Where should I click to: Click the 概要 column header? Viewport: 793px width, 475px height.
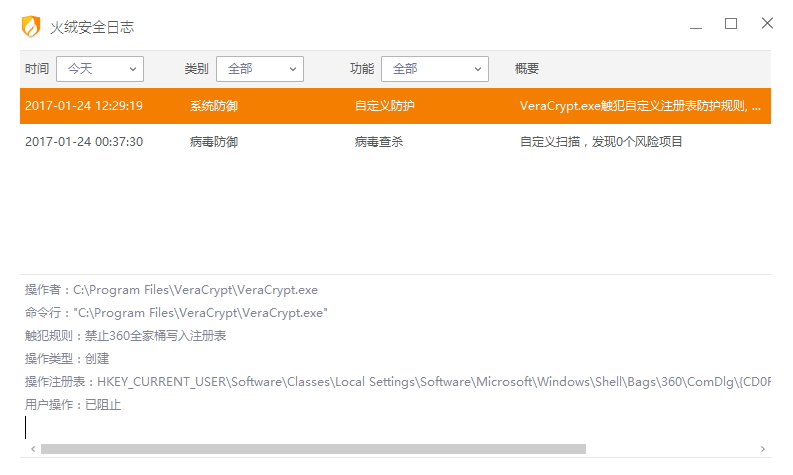pos(527,69)
